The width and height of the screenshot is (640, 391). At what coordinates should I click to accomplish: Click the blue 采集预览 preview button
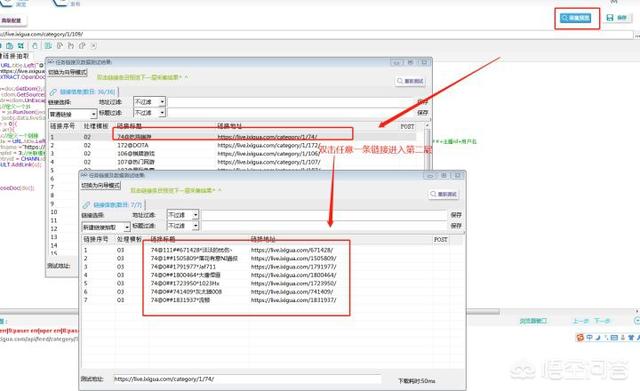point(576,18)
